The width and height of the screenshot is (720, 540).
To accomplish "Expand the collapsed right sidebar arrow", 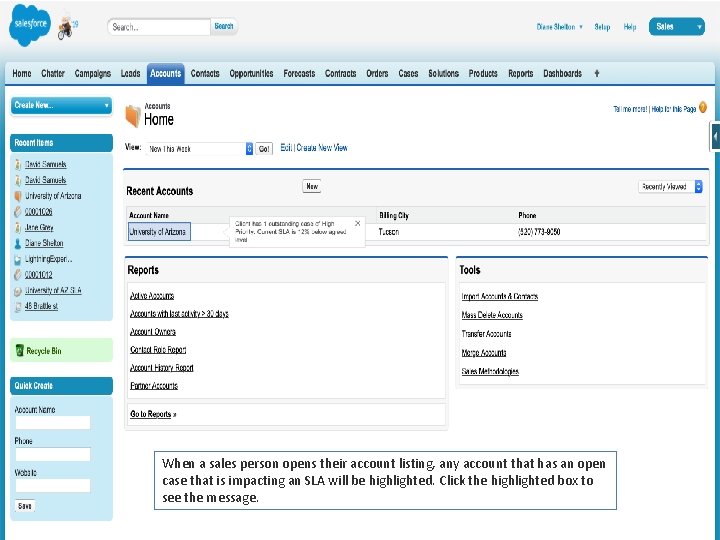I will pos(715,136).
